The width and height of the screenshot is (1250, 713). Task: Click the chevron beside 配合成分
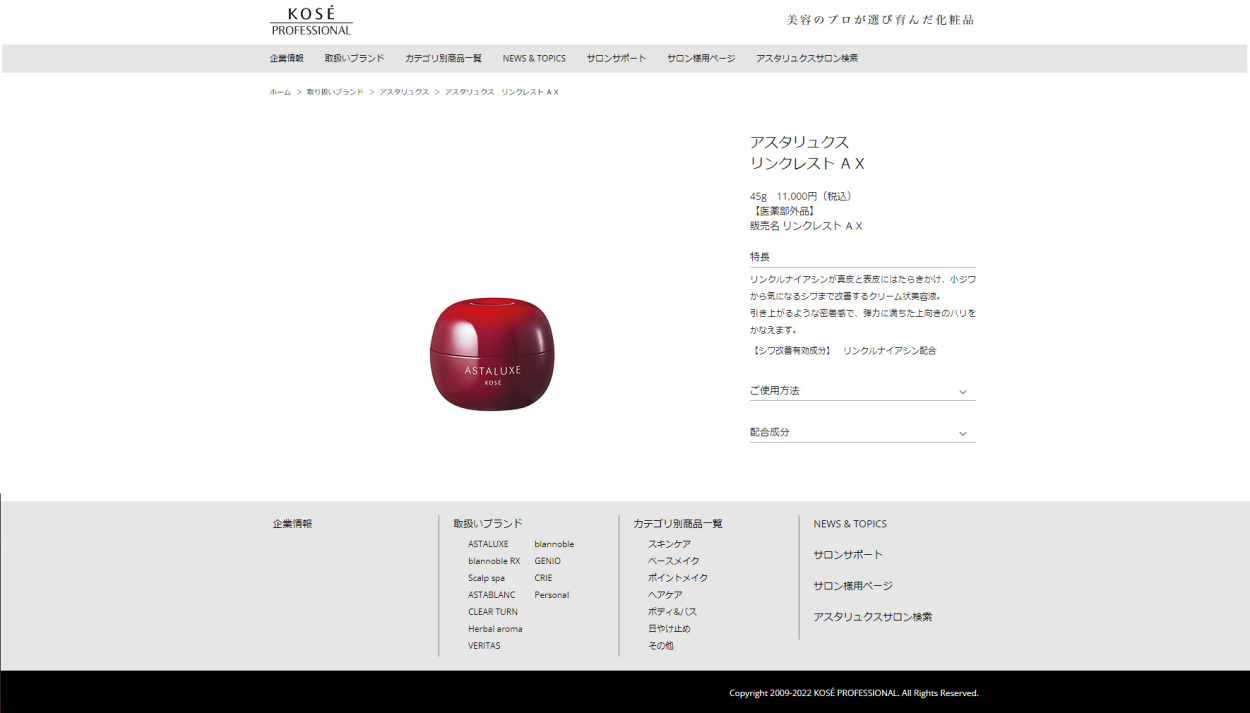(x=963, y=434)
